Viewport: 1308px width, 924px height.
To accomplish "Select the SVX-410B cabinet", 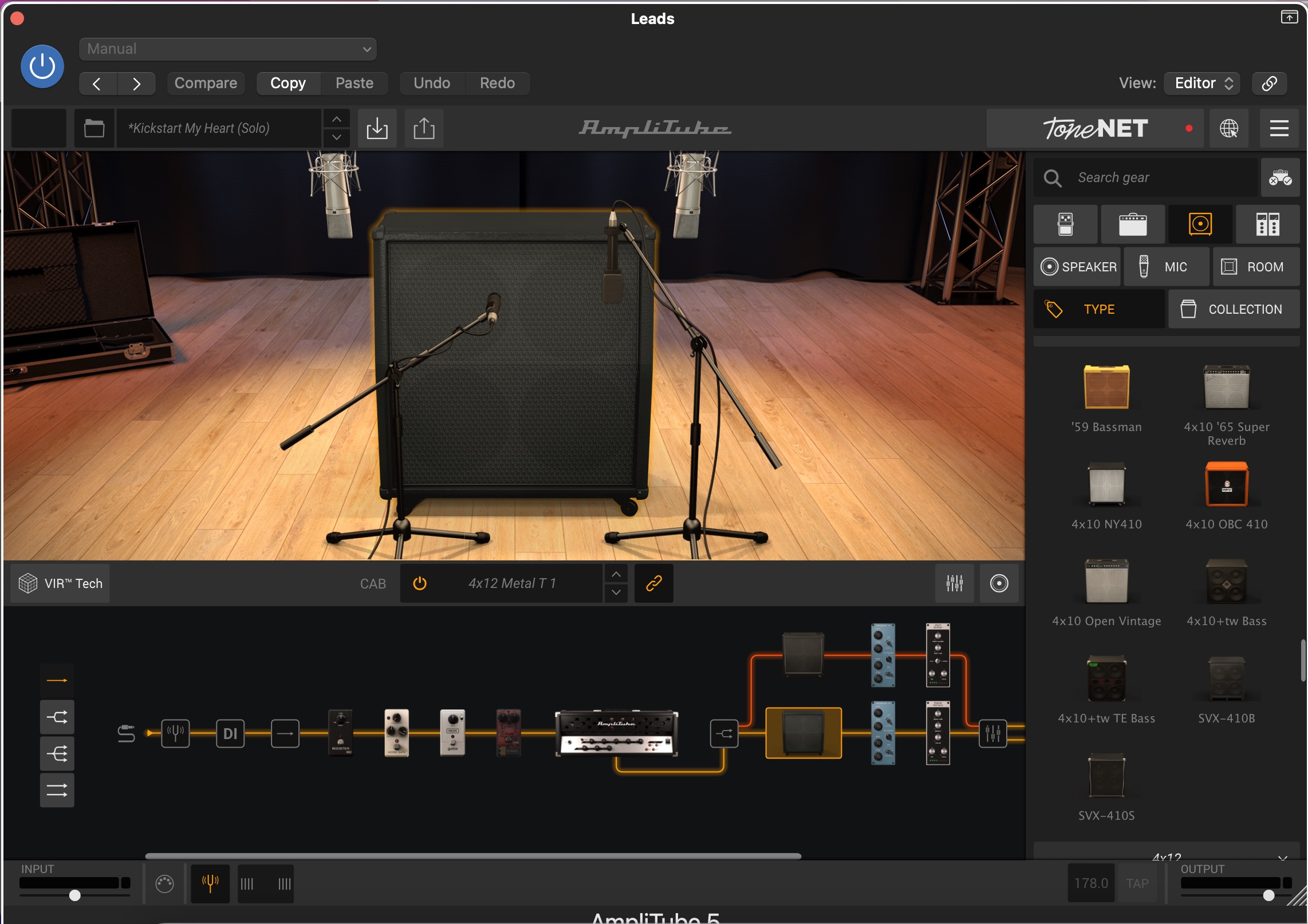I will point(1226,690).
